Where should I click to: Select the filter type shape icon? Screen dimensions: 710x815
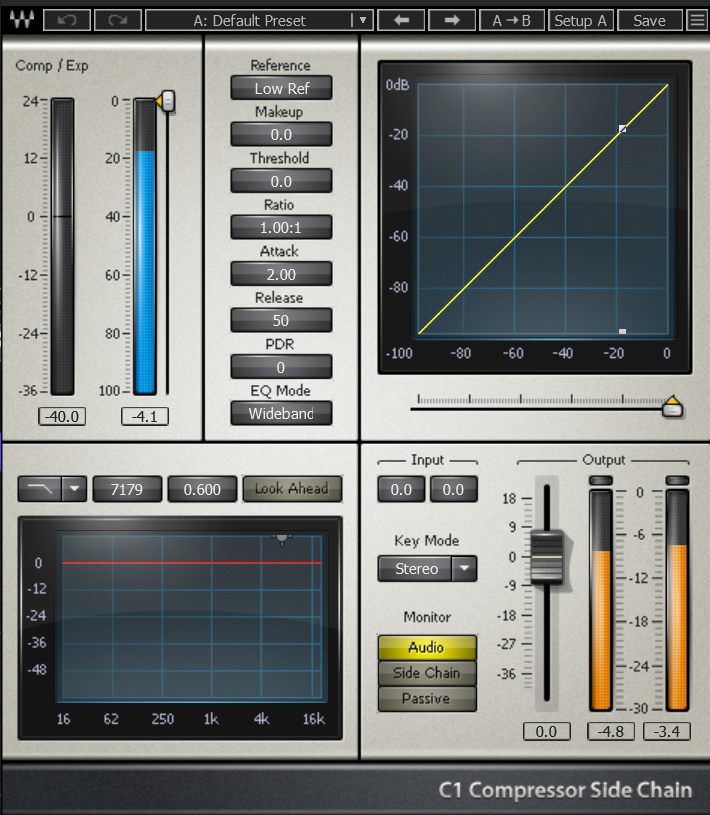point(40,489)
